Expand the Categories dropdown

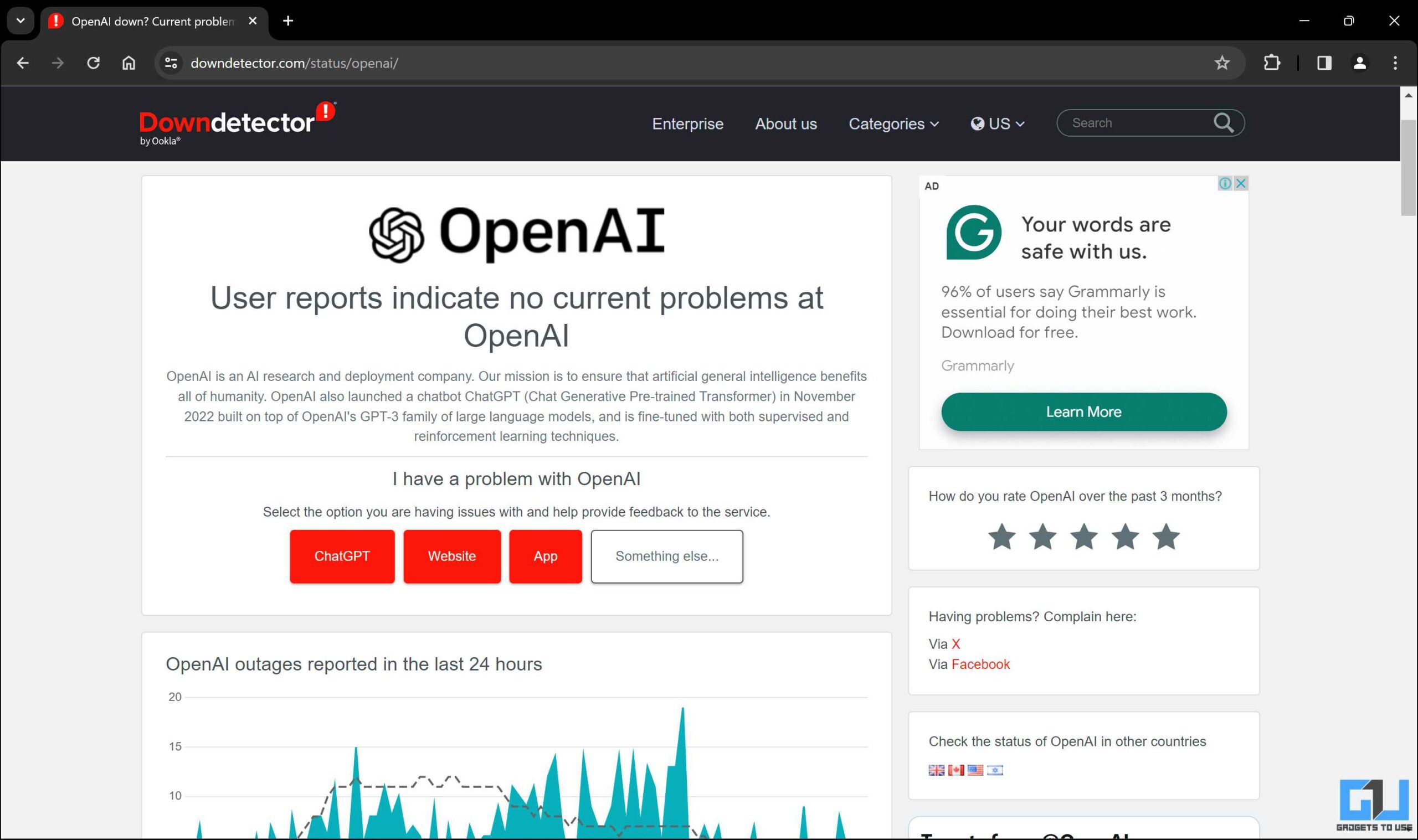[x=894, y=124]
